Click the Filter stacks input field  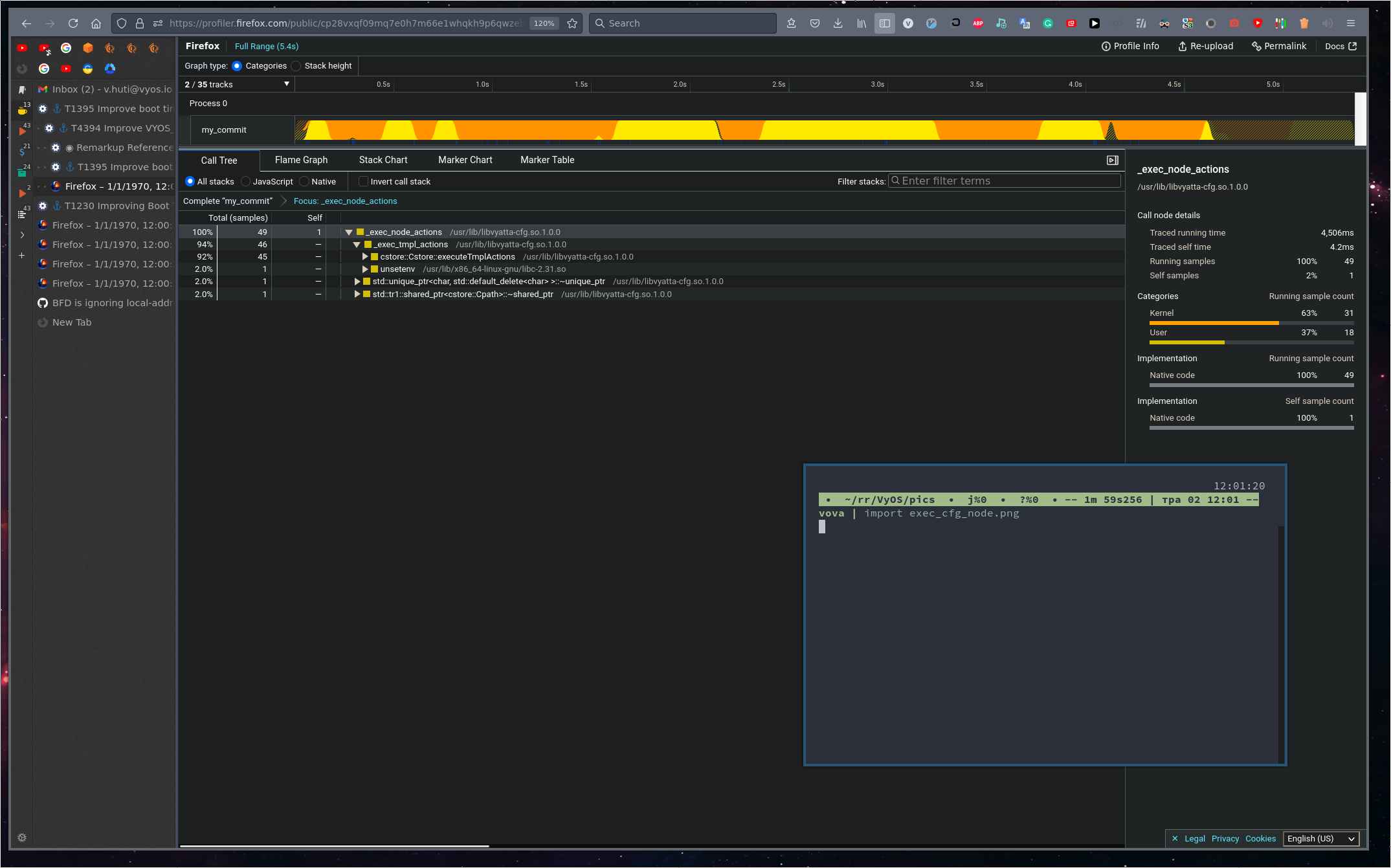1005,181
